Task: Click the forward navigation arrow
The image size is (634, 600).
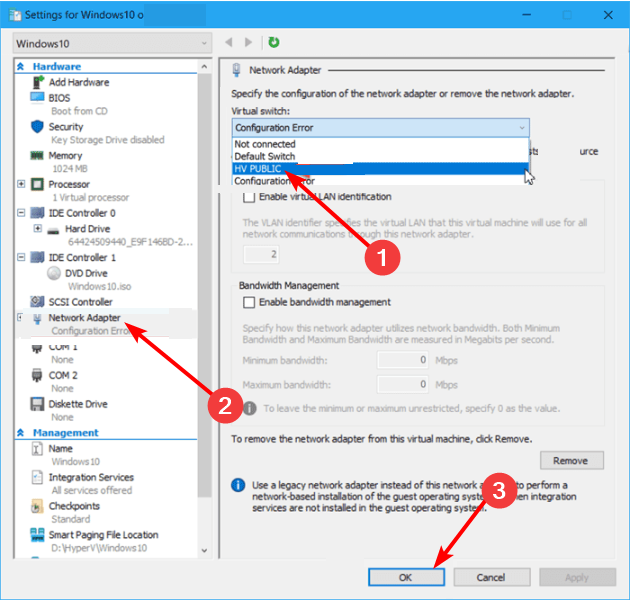Action: [248, 42]
